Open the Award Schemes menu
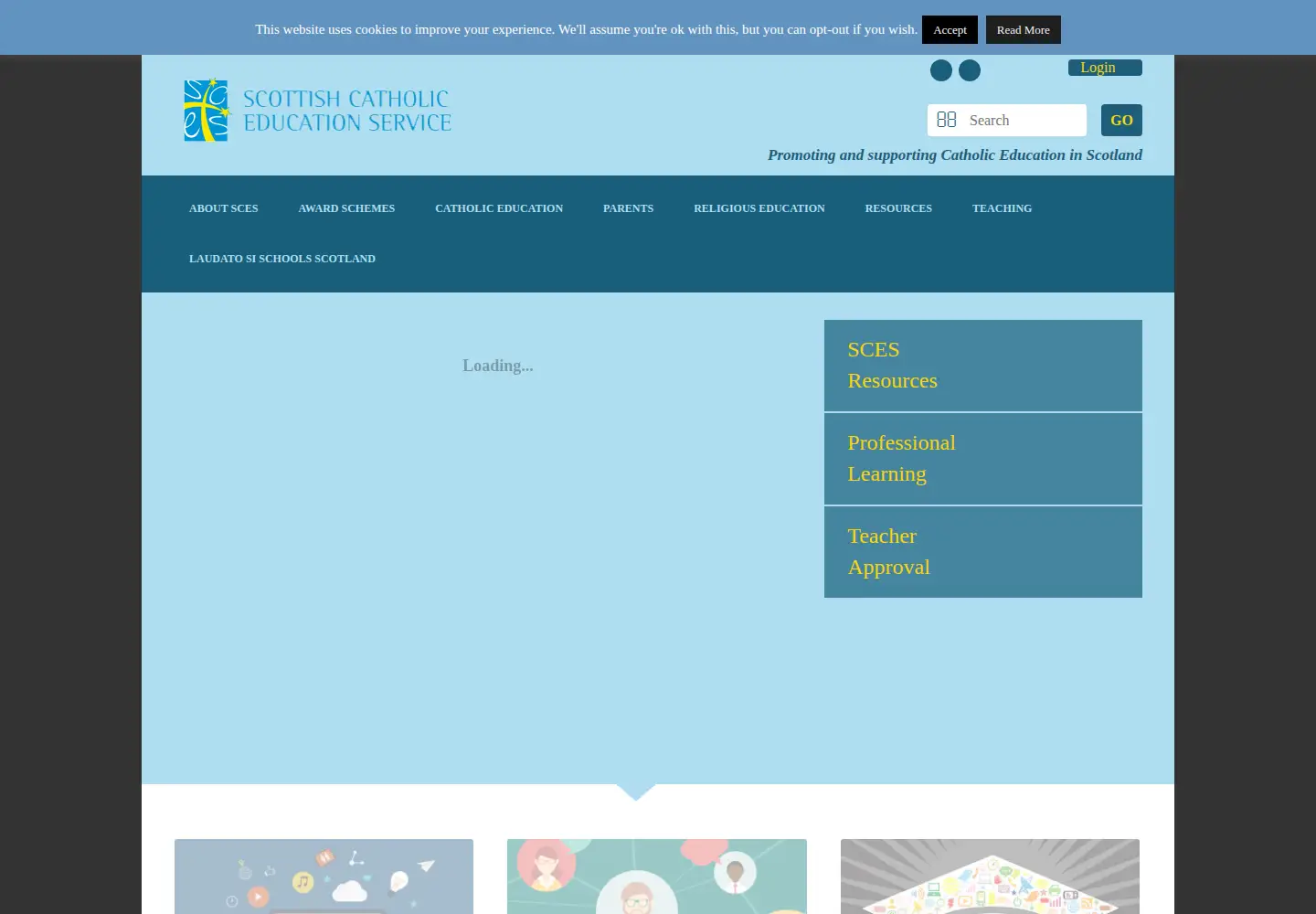This screenshot has height=914, width=1316. [346, 208]
